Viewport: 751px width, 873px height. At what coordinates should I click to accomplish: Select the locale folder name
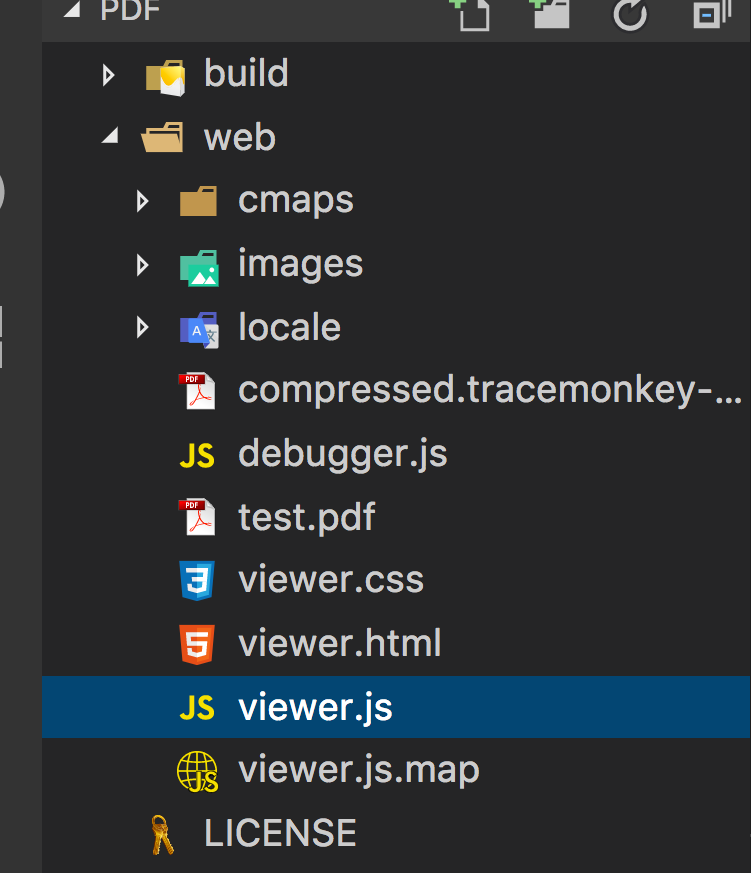click(289, 328)
